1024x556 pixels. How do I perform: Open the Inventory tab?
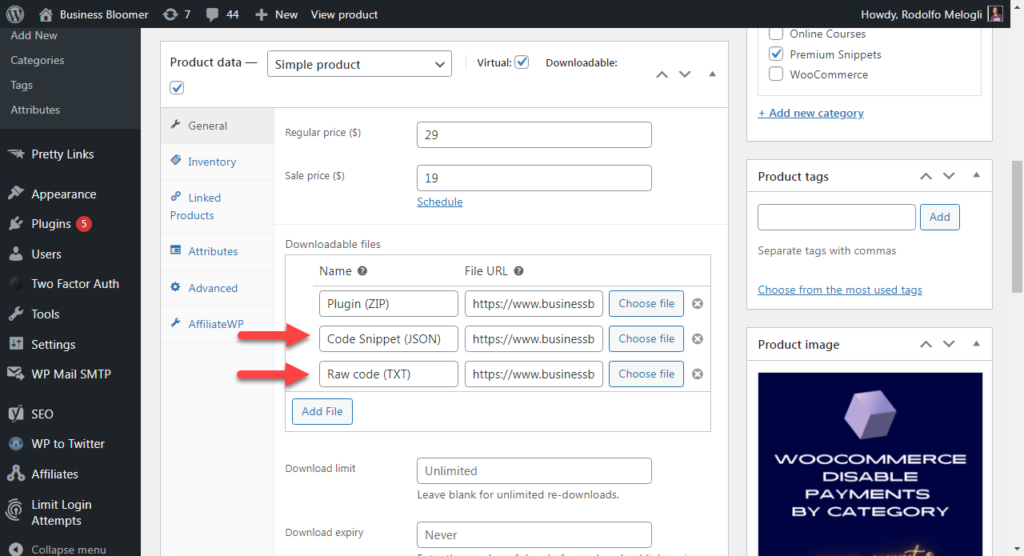point(217,161)
